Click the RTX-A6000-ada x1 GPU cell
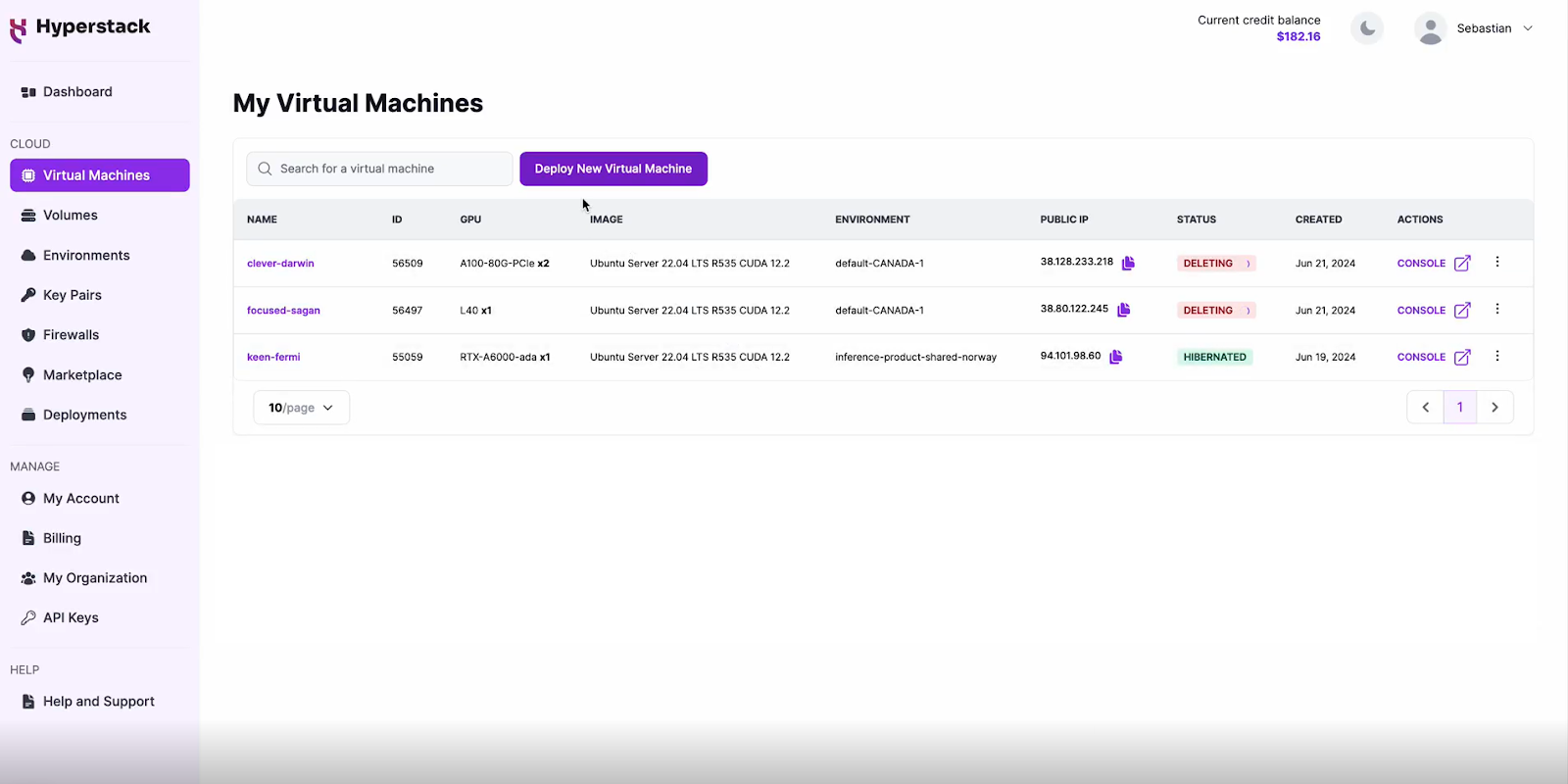 click(505, 358)
